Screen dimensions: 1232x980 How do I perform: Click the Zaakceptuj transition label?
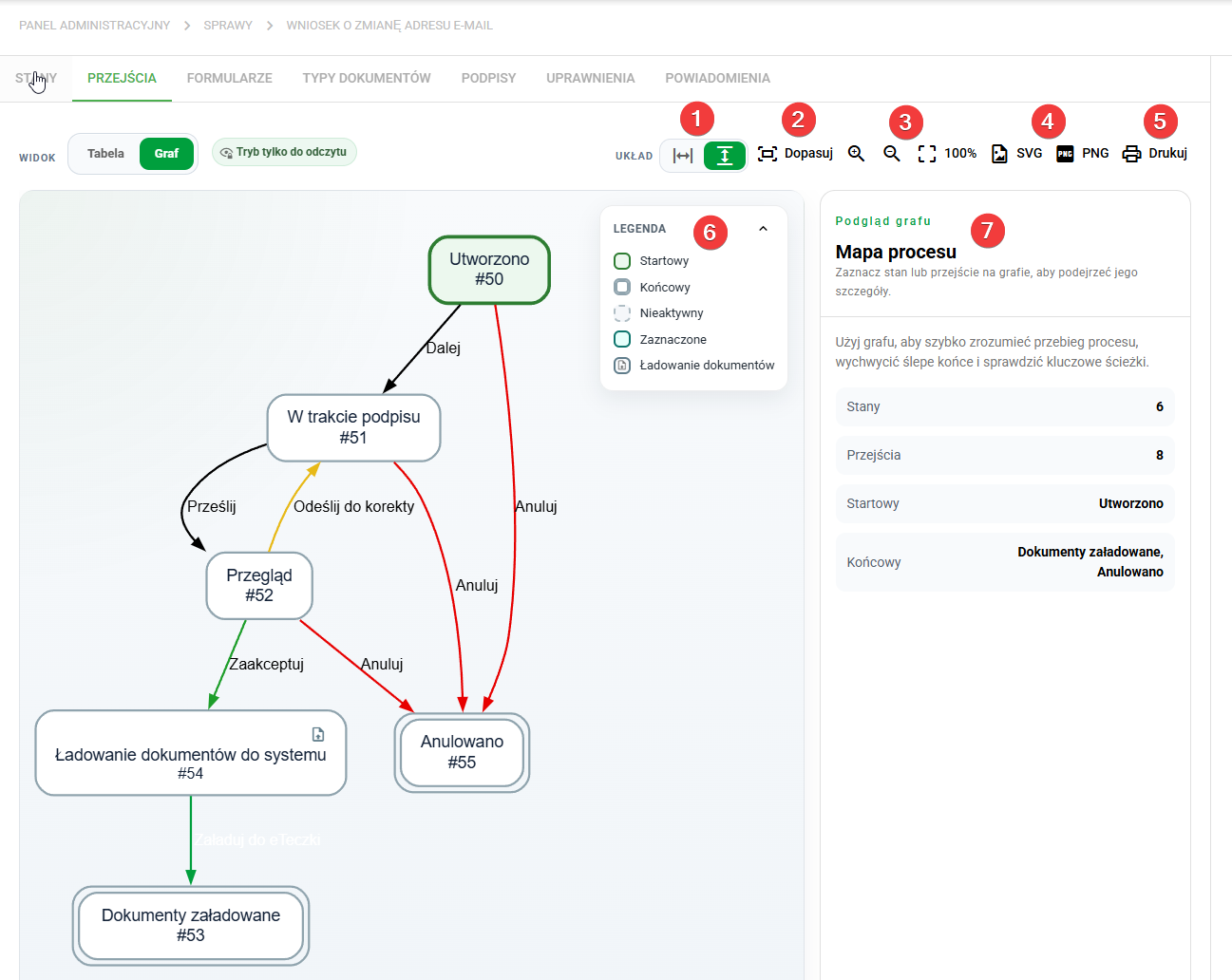(x=267, y=664)
